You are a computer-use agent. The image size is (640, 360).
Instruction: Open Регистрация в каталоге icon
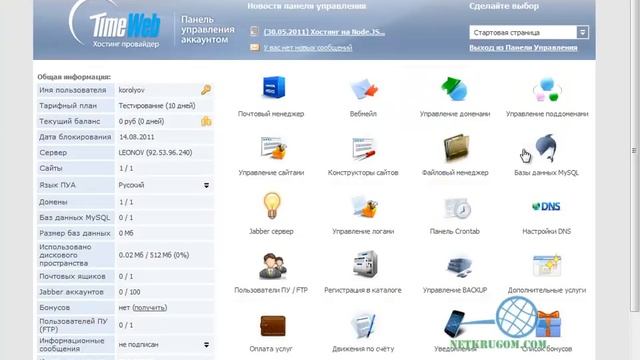(x=365, y=264)
